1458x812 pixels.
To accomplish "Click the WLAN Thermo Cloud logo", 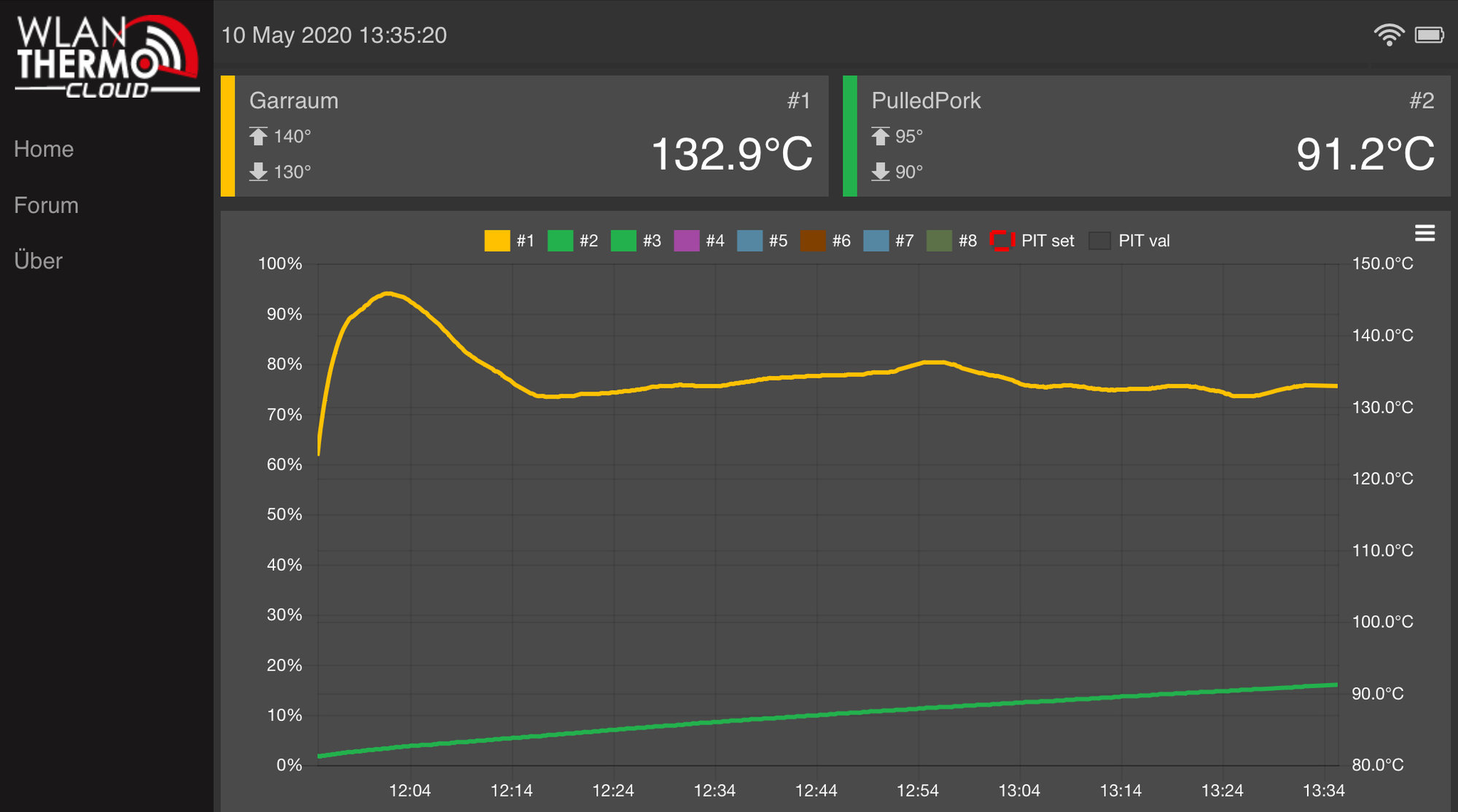I will click(107, 57).
